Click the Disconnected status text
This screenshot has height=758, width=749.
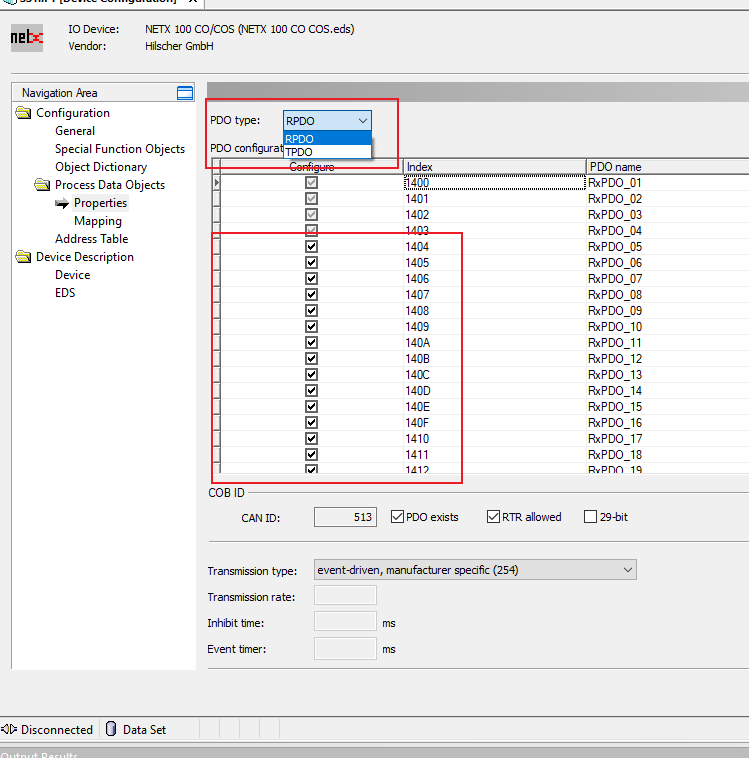click(x=57, y=729)
